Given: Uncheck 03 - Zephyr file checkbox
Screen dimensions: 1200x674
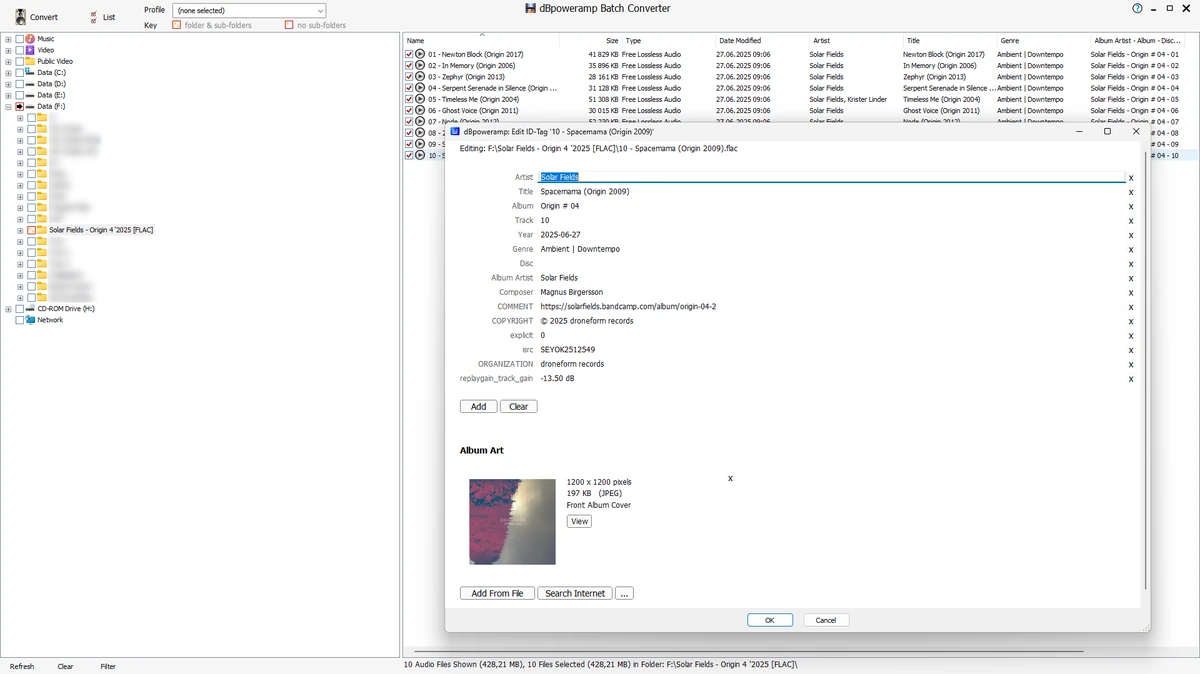Looking at the screenshot, I should [x=409, y=77].
